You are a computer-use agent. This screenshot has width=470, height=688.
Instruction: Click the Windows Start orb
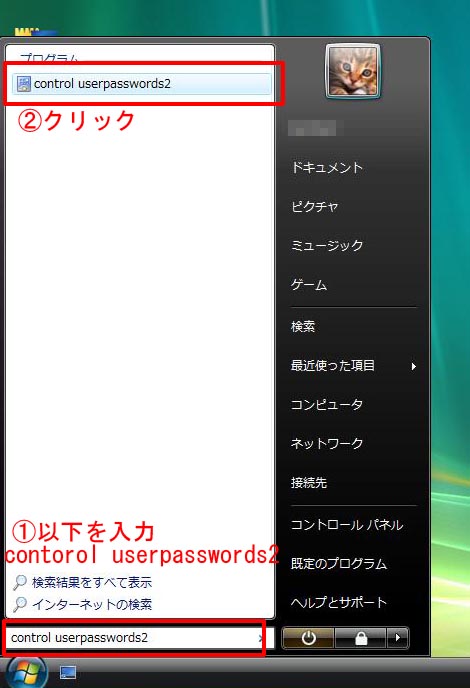coord(26,673)
